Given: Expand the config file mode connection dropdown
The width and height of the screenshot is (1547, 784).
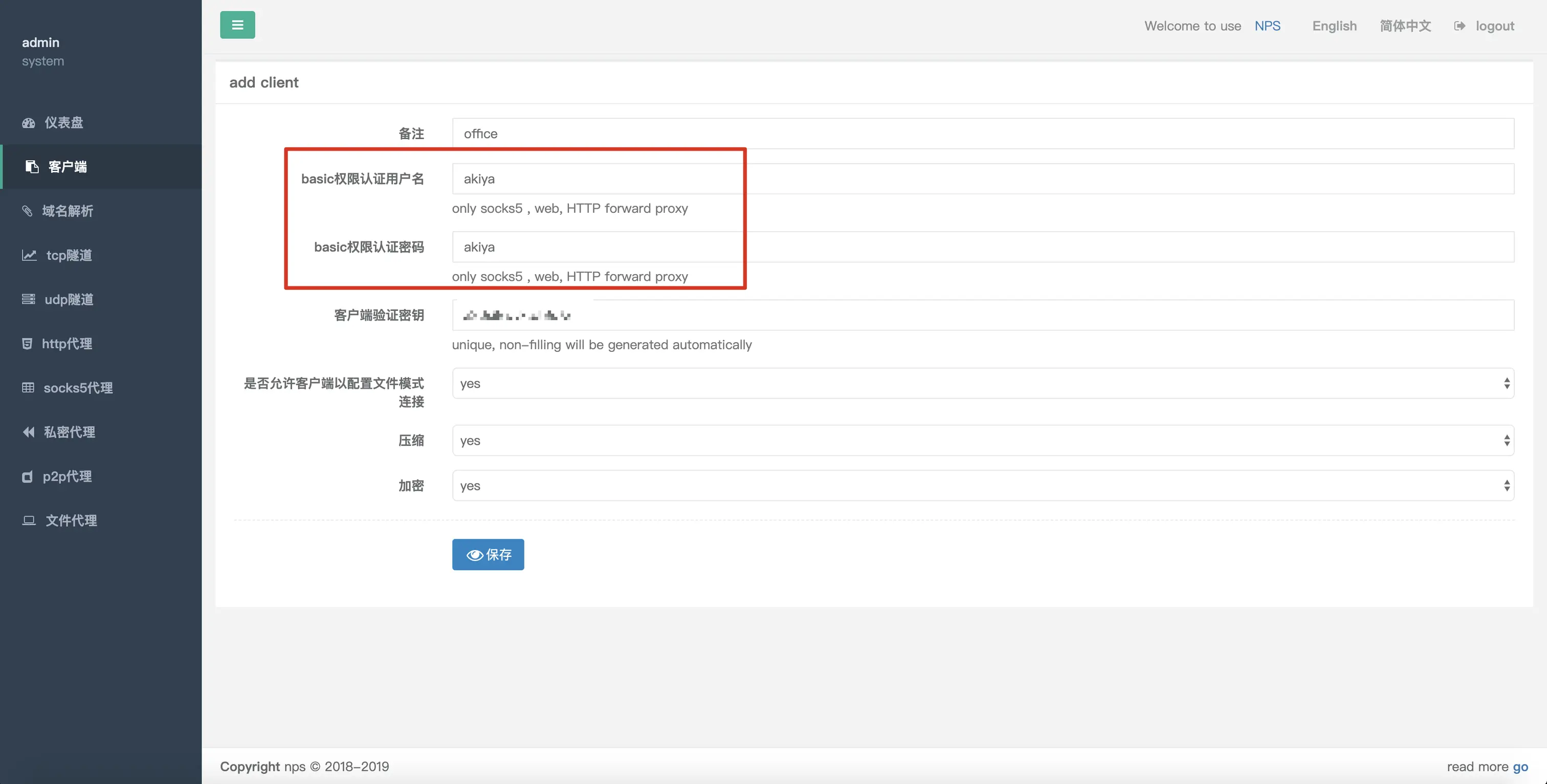Looking at the screenshot, I should tap(983, 383).
